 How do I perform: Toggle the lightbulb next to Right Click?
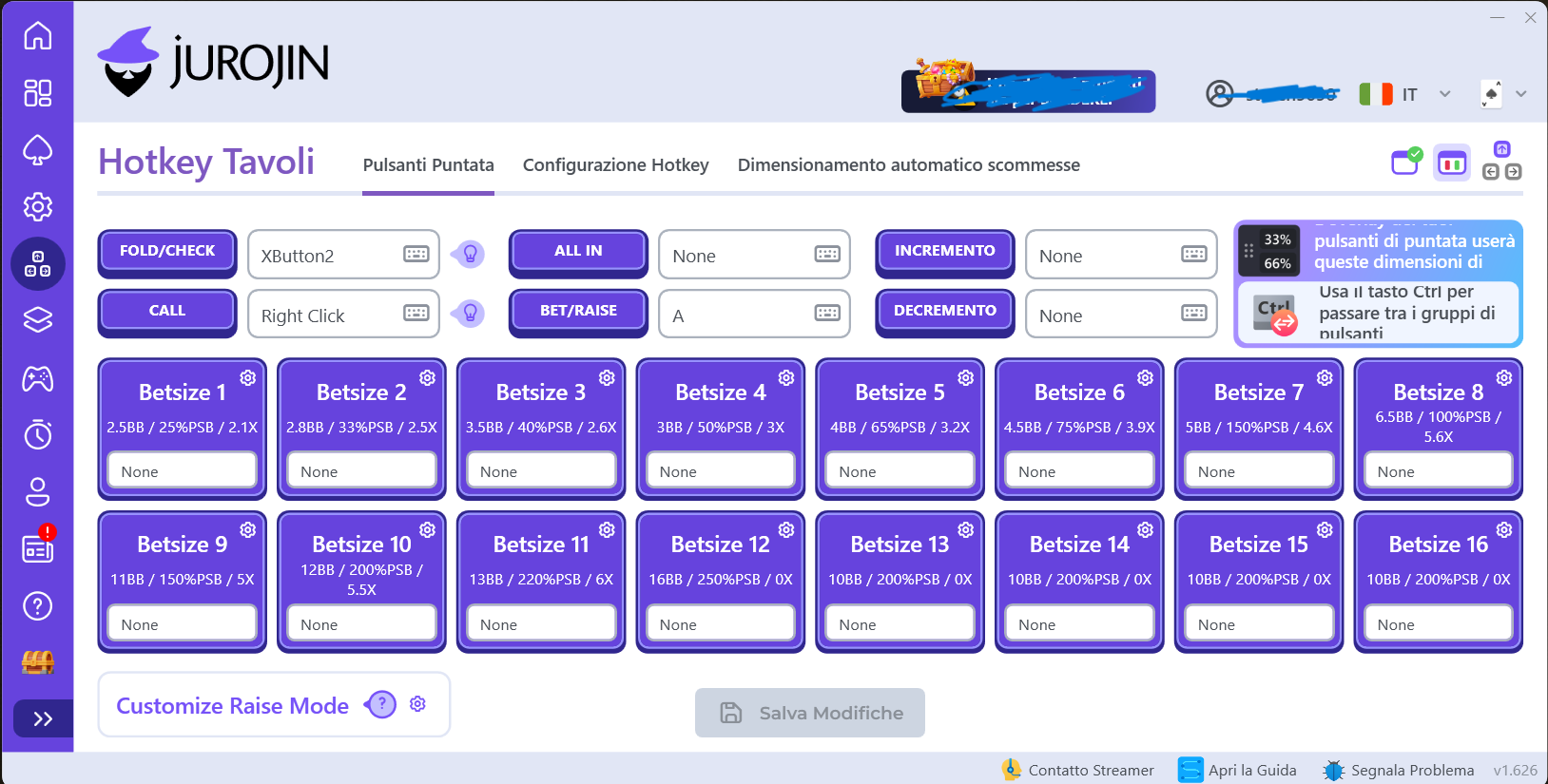pyautogui.click(x=470, y=314)
